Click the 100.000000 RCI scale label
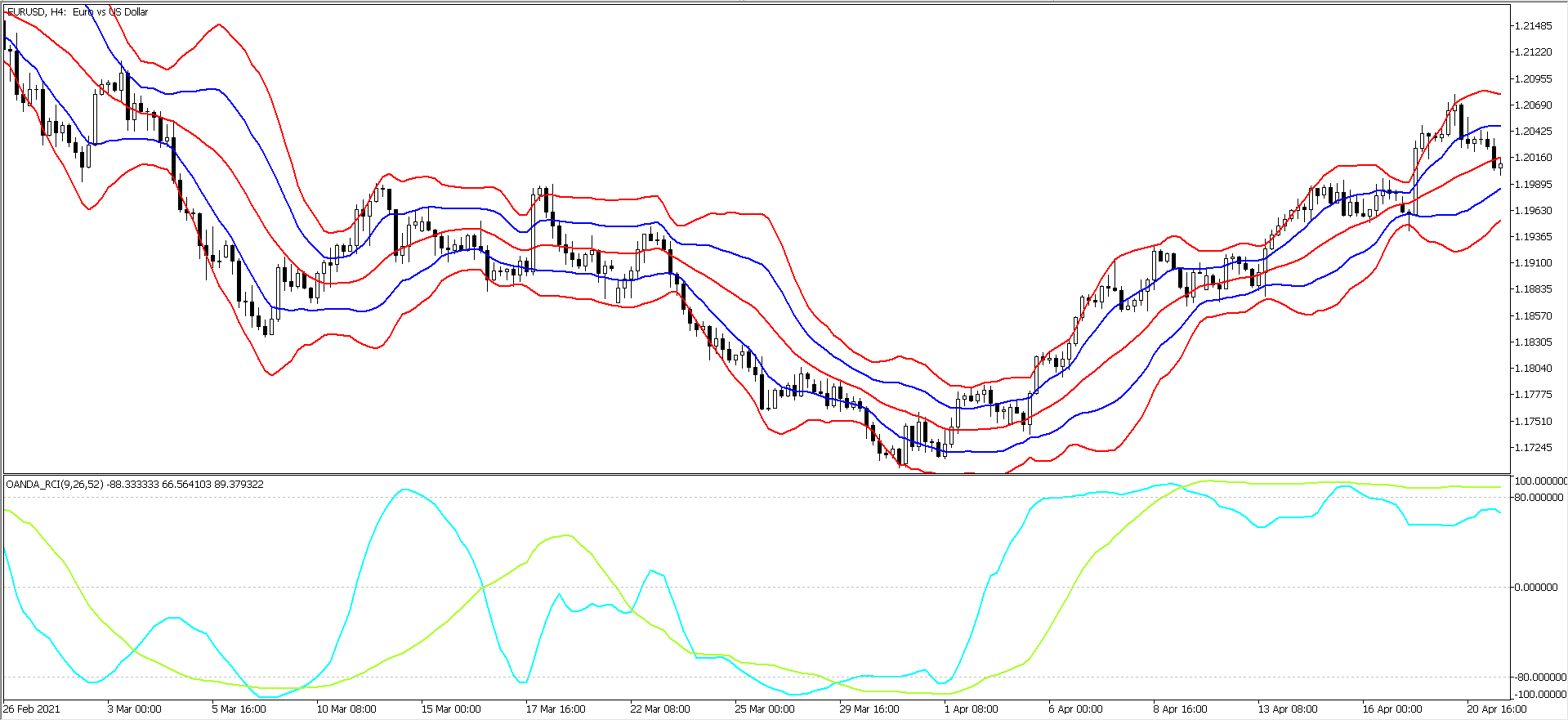This screenshot has height=720, width=1568. [1541, 481]
